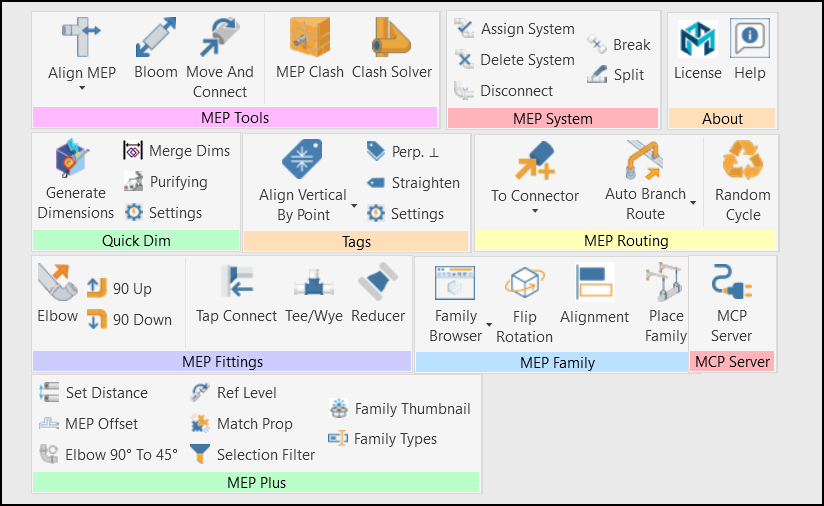The image size is (824, 506).
Task: Click the MEP Routing panel title
Action: [626, 241]
